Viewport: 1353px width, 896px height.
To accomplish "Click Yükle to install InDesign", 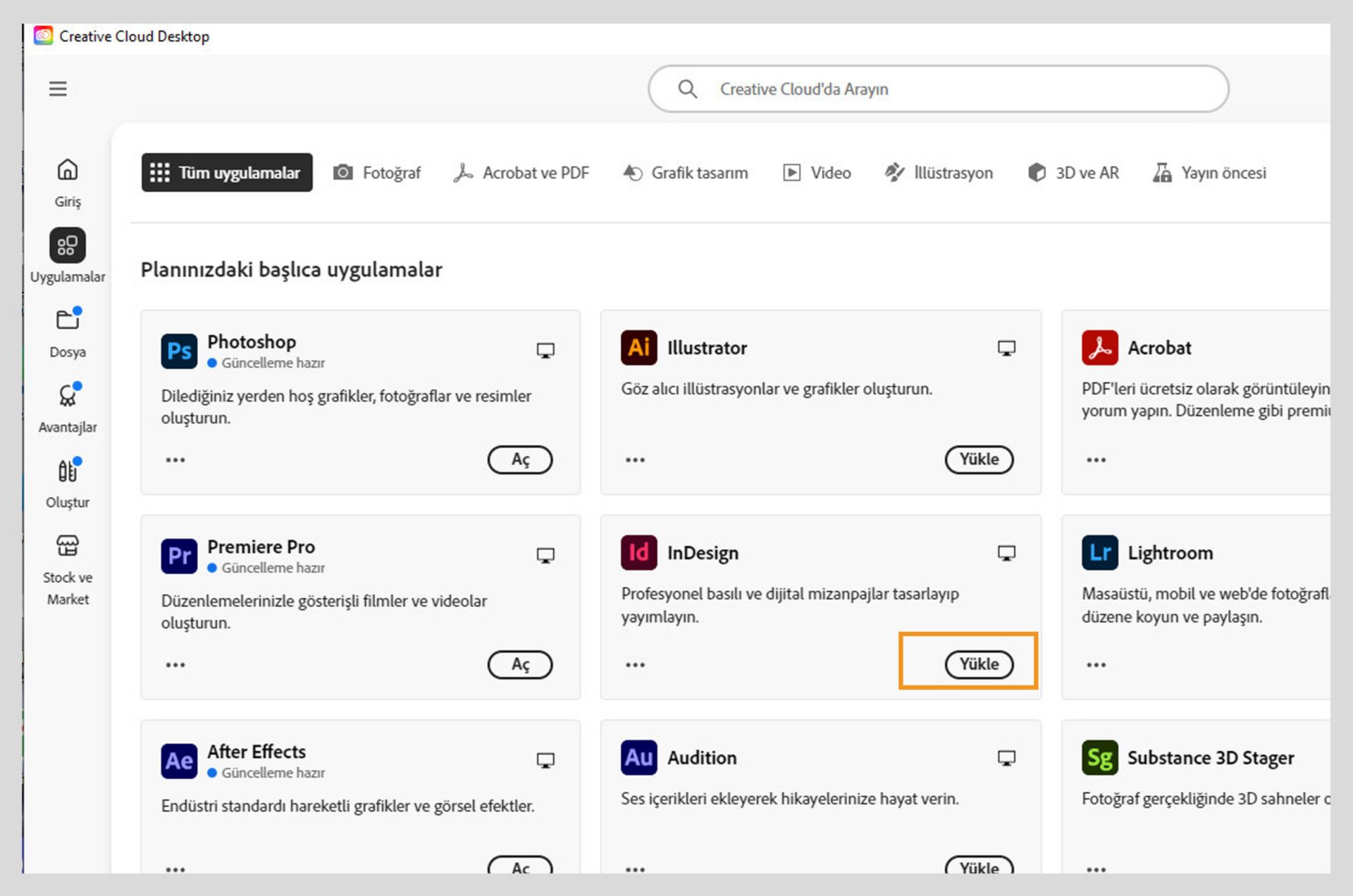I will [x=979, y=664].
